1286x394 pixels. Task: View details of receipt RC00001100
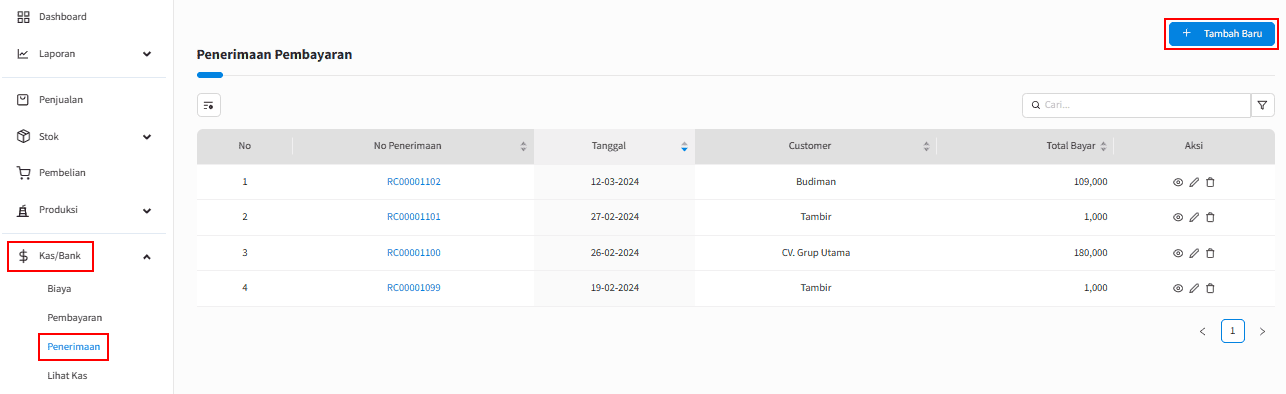point(1178,253)
